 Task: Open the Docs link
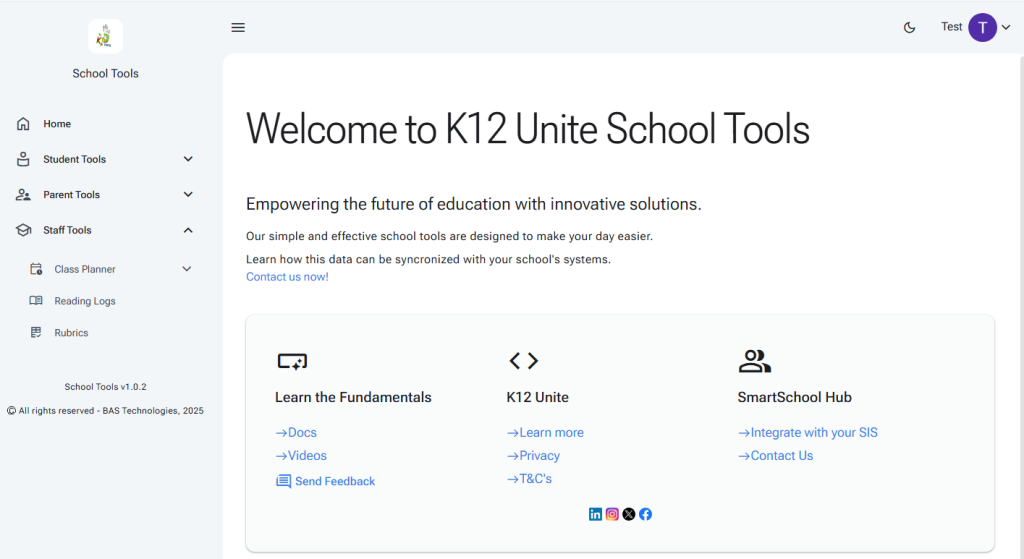297,433
